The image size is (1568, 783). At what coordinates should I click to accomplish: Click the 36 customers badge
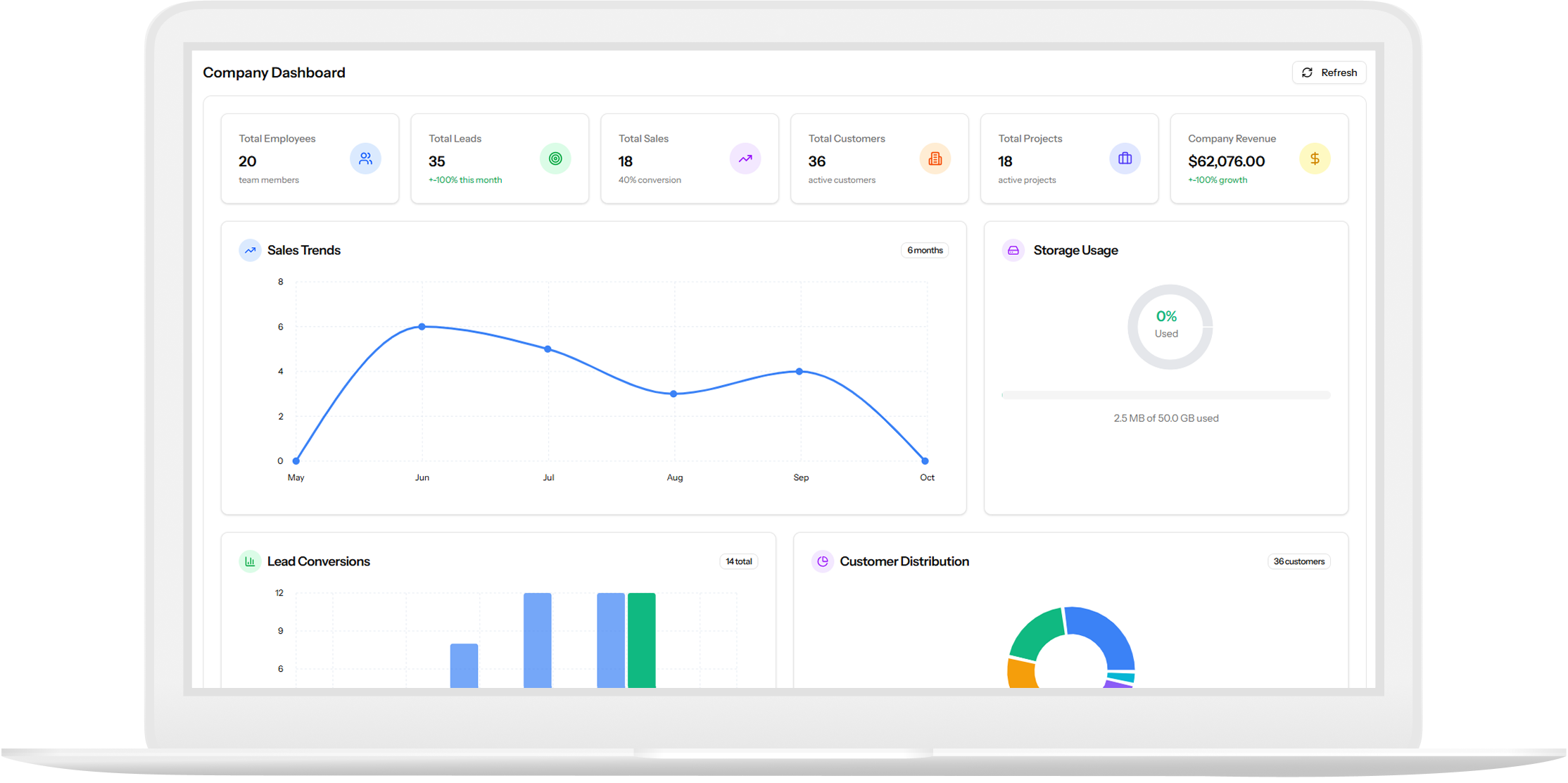point(1298,561)
